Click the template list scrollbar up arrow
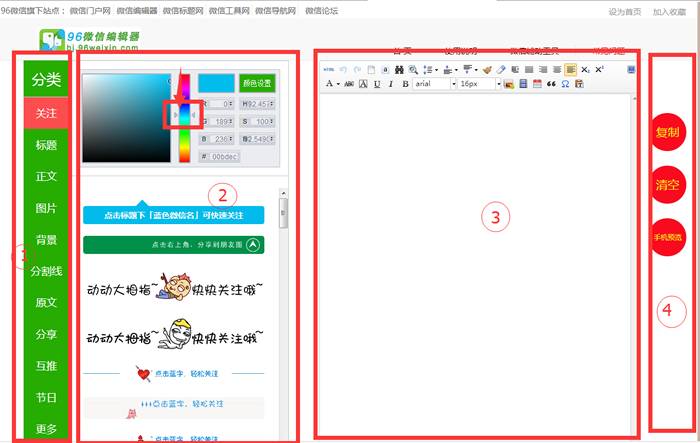Viewport: 700px width, 443px height. (x=283, y=193)
